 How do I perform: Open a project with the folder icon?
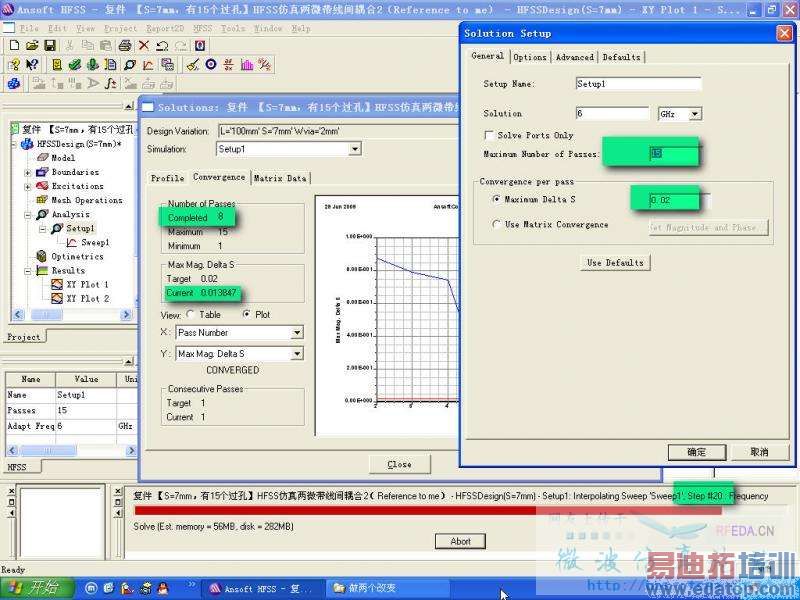click(32, 45)
